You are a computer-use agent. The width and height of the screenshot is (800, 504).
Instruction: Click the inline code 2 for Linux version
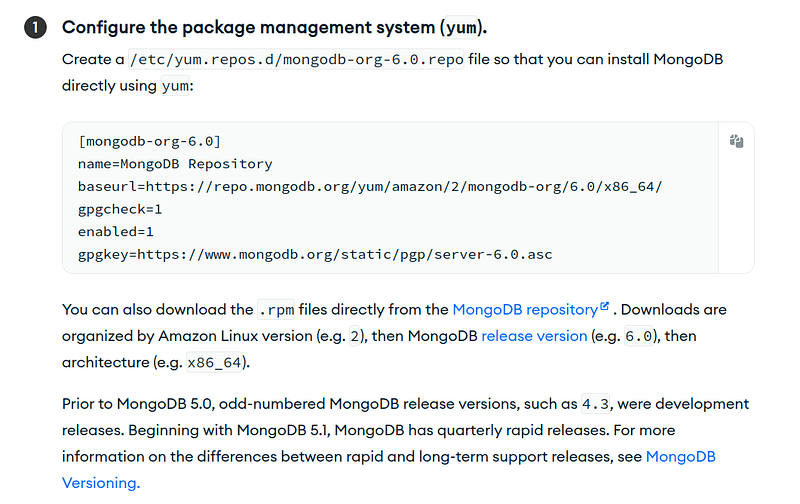coord(355,337)
